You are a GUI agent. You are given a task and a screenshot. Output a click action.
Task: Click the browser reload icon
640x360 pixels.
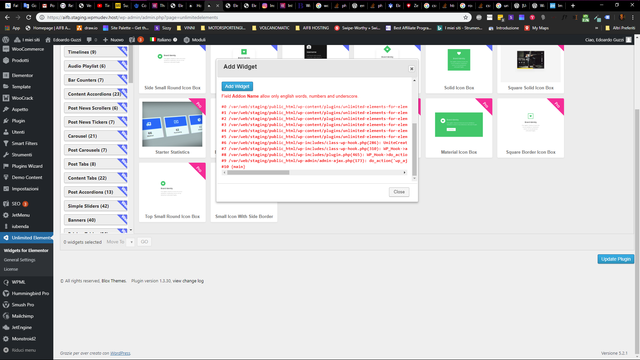[x=28, y=18]
